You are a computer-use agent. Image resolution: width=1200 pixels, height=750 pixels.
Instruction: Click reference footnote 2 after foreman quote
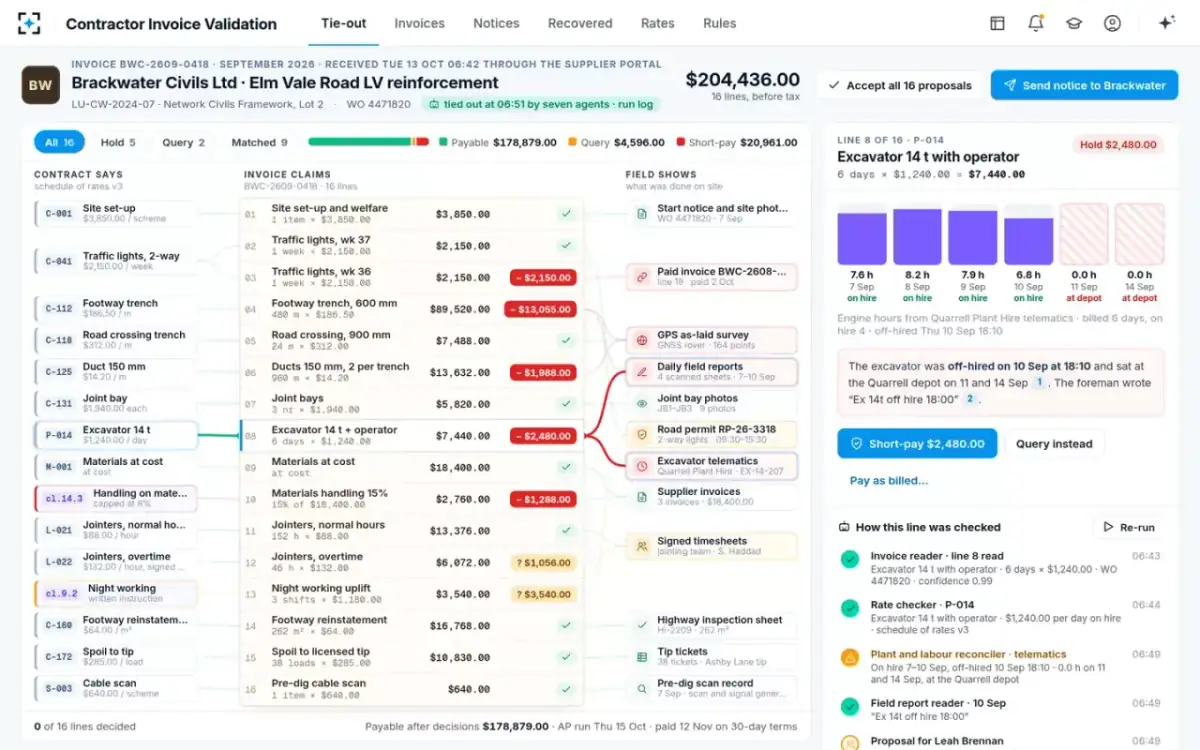(x=969, y=399)
